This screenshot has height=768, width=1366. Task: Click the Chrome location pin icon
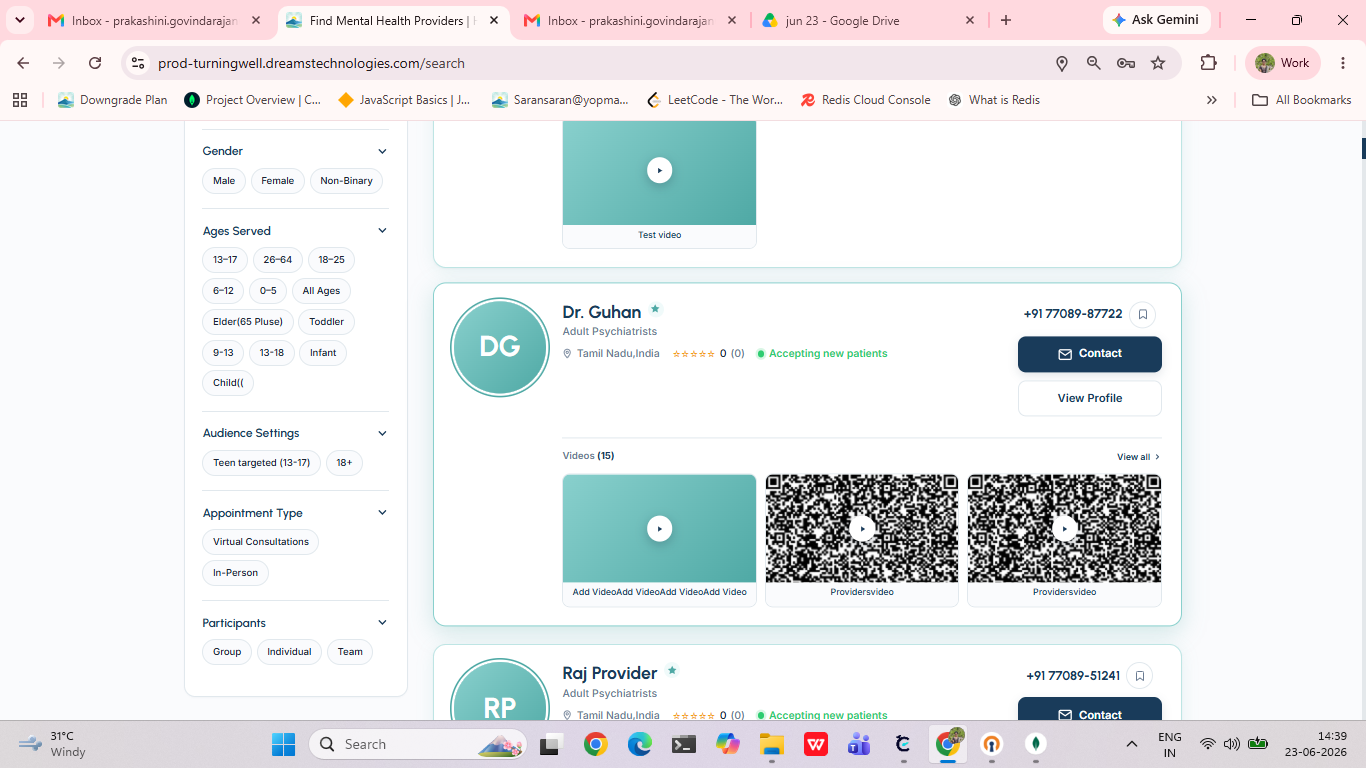[x=1062, y=63]
